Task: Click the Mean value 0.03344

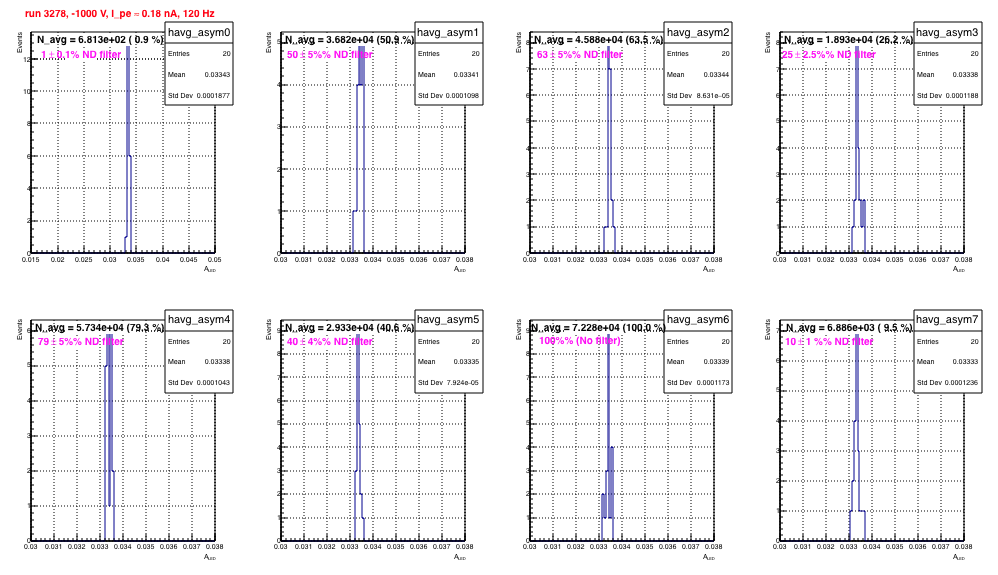Action: tap(716, 75)
